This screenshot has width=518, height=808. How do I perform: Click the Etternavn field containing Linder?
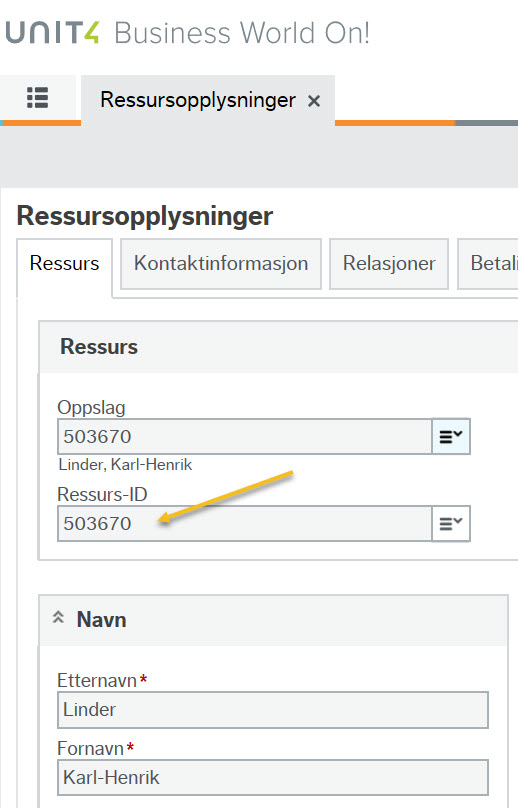click(x=273, y=710)
